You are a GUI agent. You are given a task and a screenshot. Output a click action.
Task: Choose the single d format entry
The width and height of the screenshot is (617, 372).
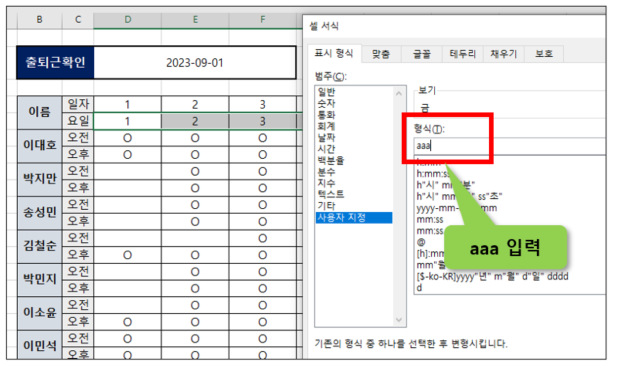(x=419, y=288)
